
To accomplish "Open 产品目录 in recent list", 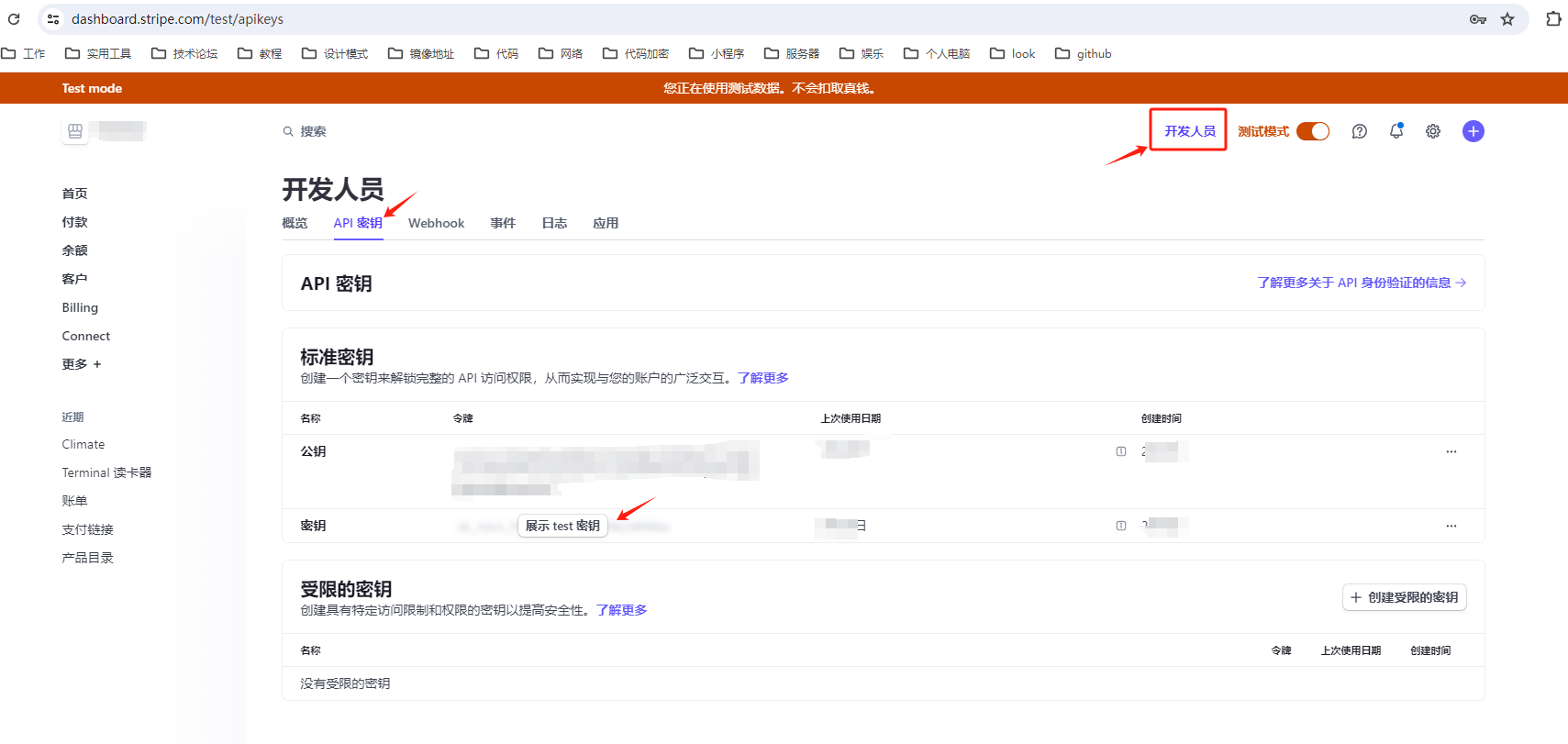I will pos(87,558).
